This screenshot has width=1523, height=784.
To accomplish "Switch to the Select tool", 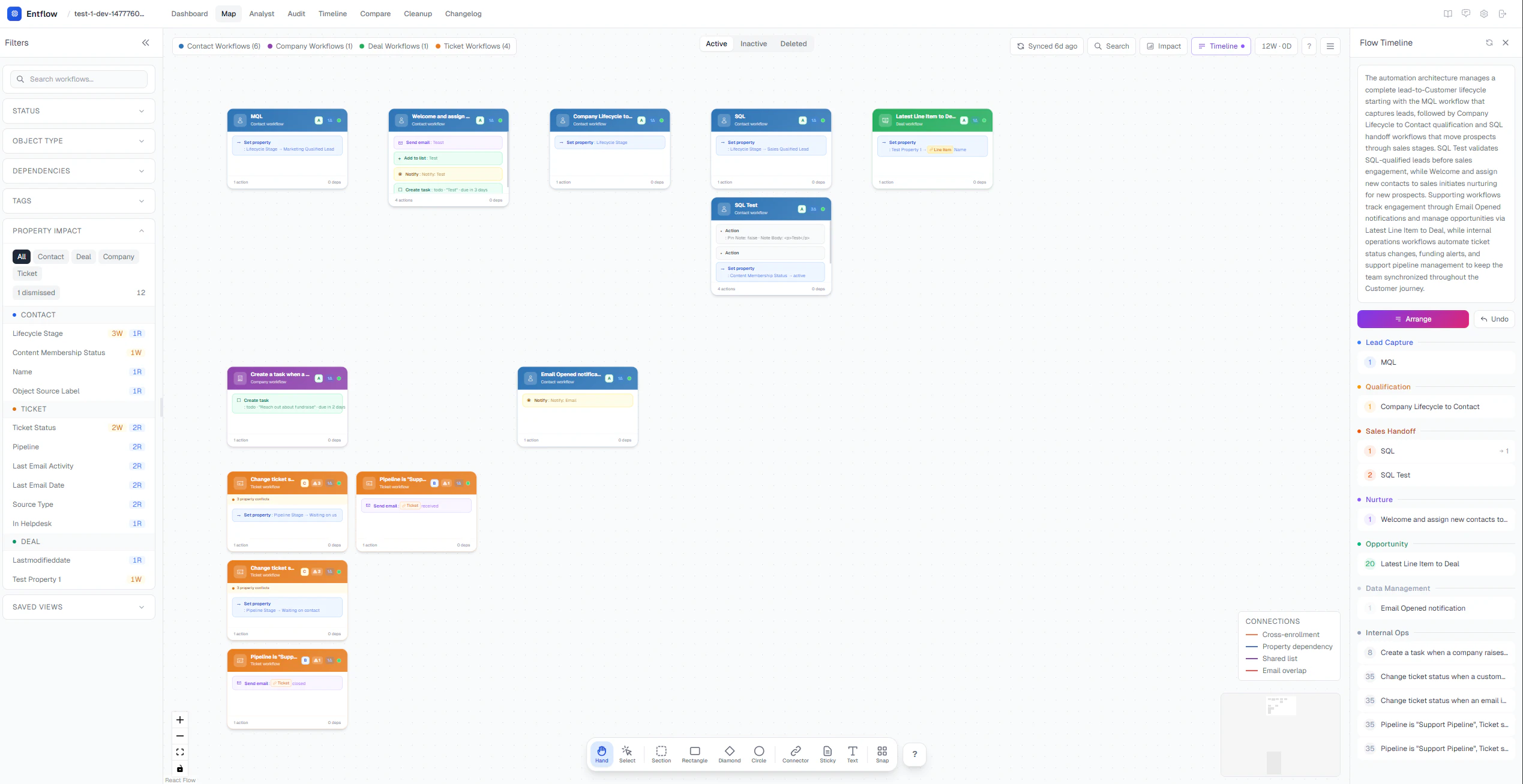I will coord(626,754).
